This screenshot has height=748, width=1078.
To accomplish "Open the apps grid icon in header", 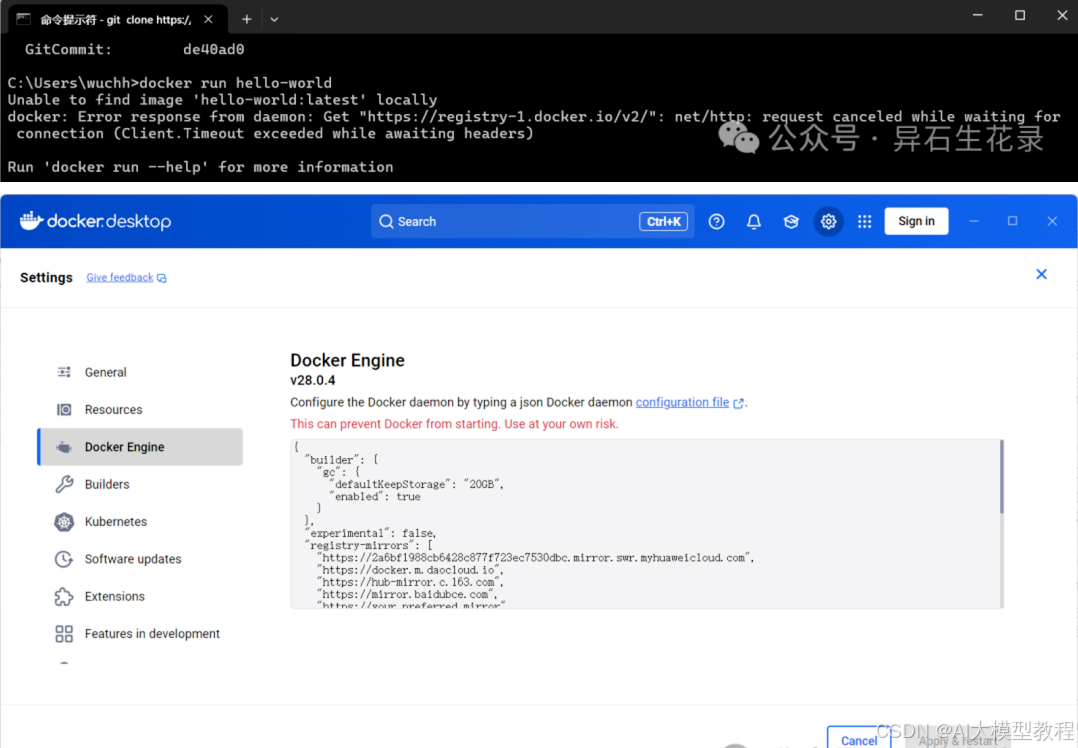I will point(865,221).
